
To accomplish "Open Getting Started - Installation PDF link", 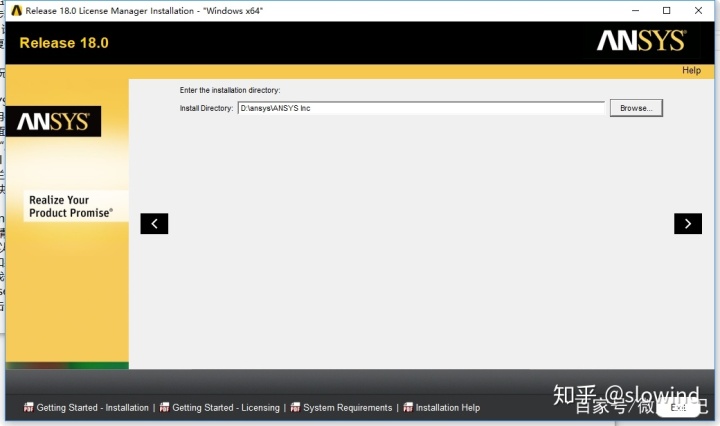I will (92, 408).
